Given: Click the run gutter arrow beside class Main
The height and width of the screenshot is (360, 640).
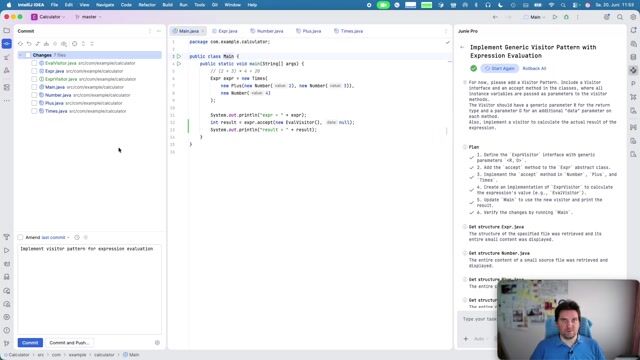Looking at the screenshot, I should (179, 56).
